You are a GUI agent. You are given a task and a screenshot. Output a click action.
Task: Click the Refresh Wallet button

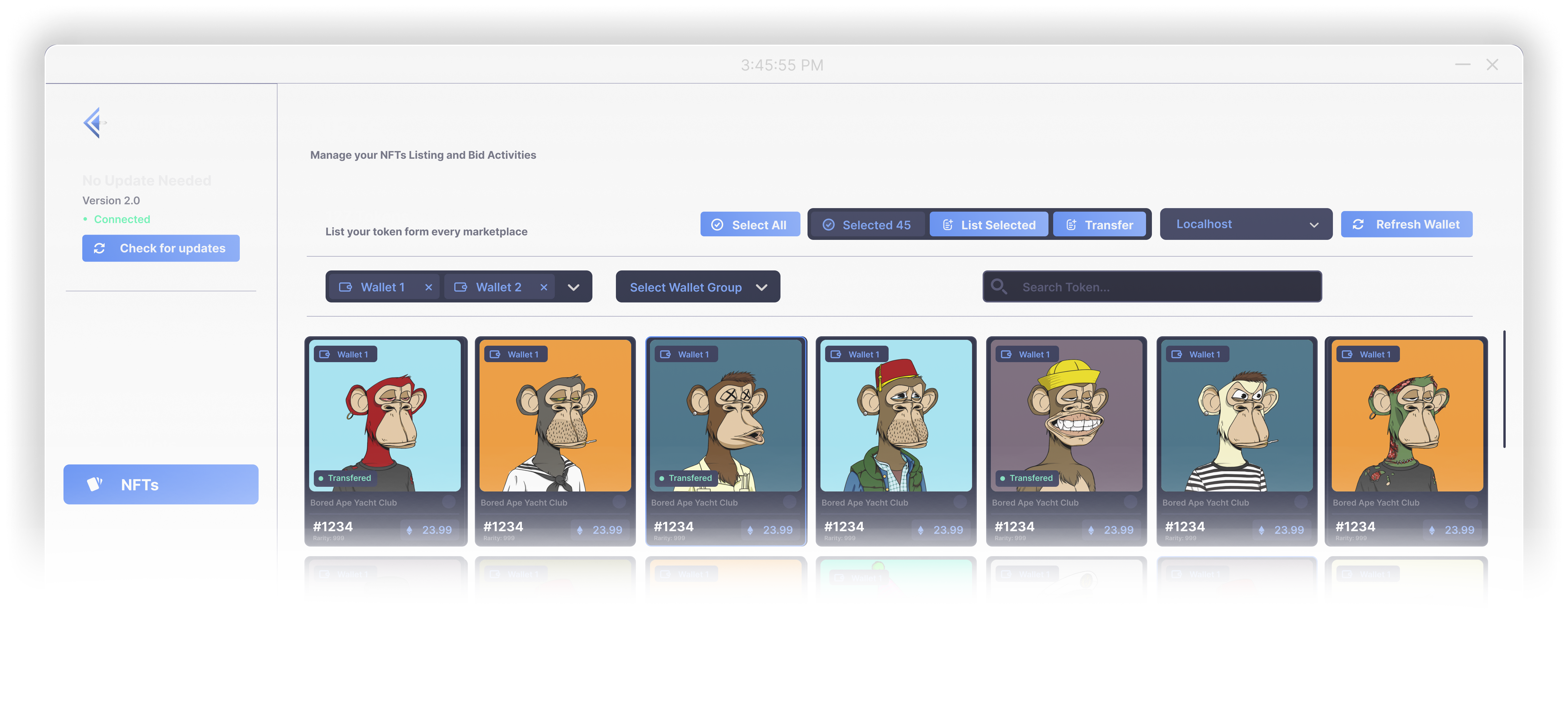tap(1407, 225)
